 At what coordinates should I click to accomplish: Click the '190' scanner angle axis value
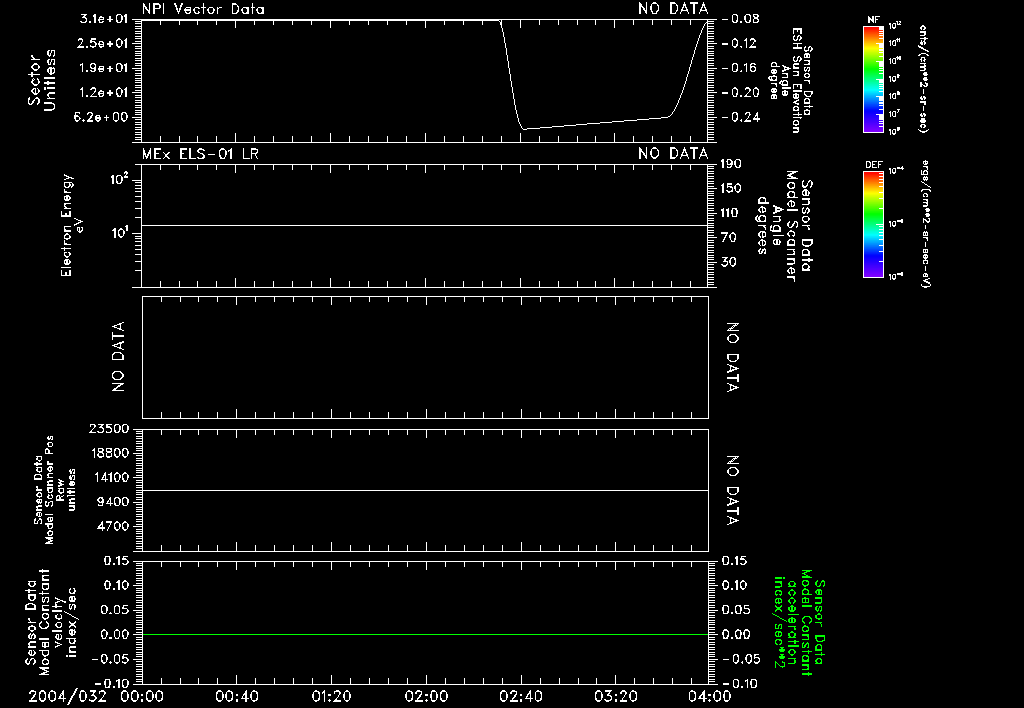click(x=731, y=164)
